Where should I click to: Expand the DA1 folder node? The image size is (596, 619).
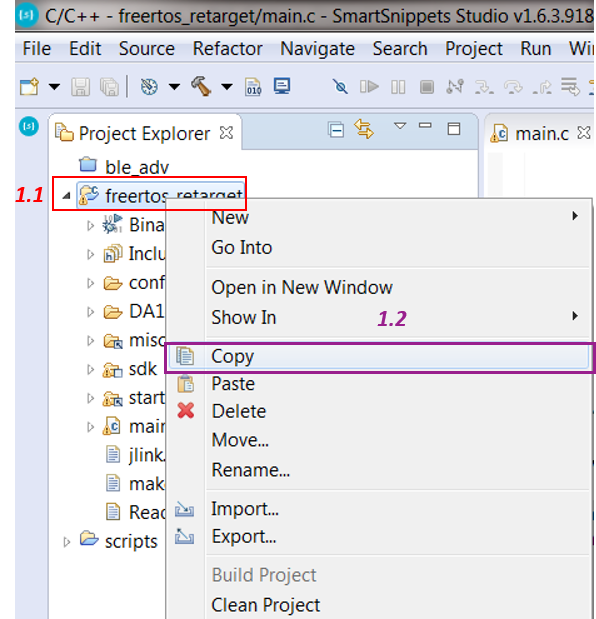[90, 311]
